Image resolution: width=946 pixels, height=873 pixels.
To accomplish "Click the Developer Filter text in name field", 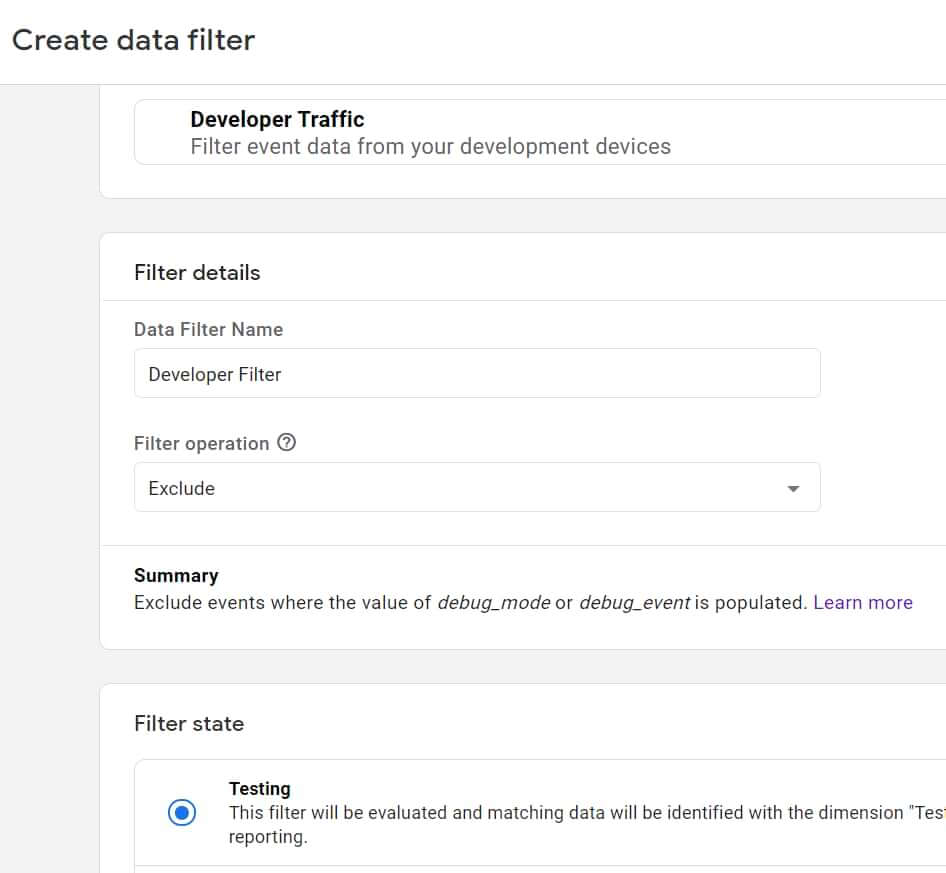I will click(x=215, y=374).
